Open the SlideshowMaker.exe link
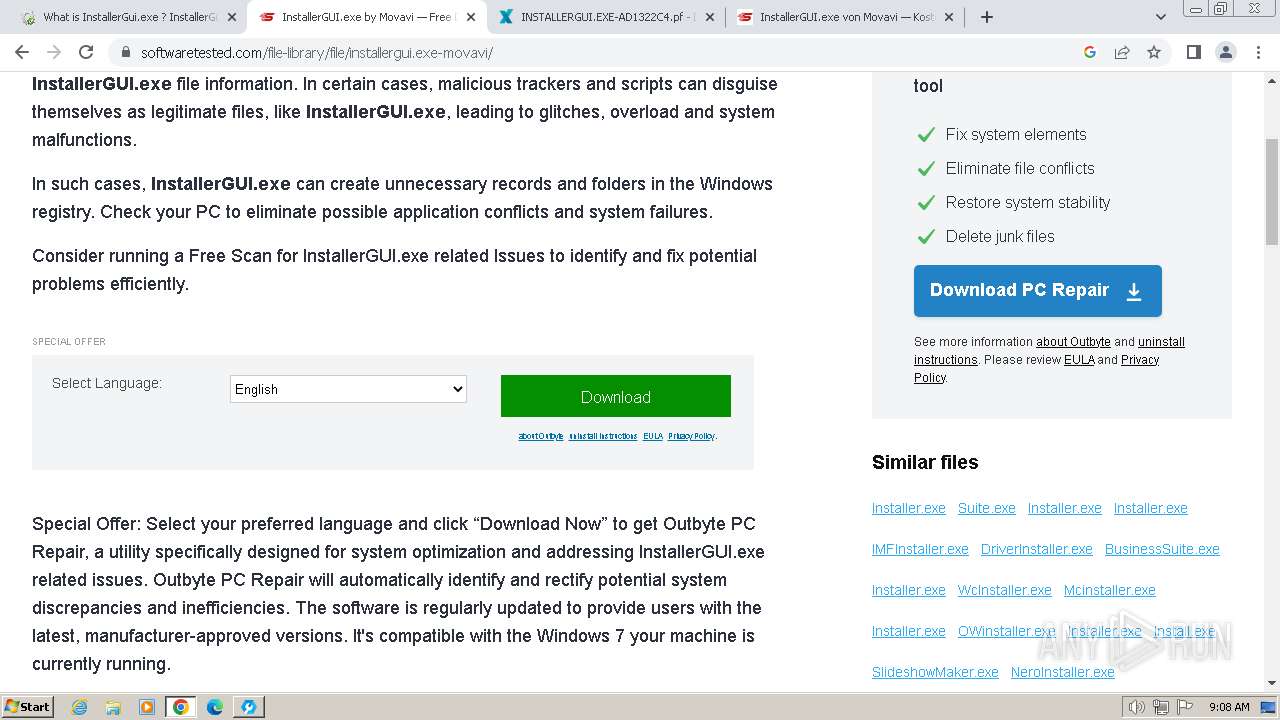 point(935,672)
